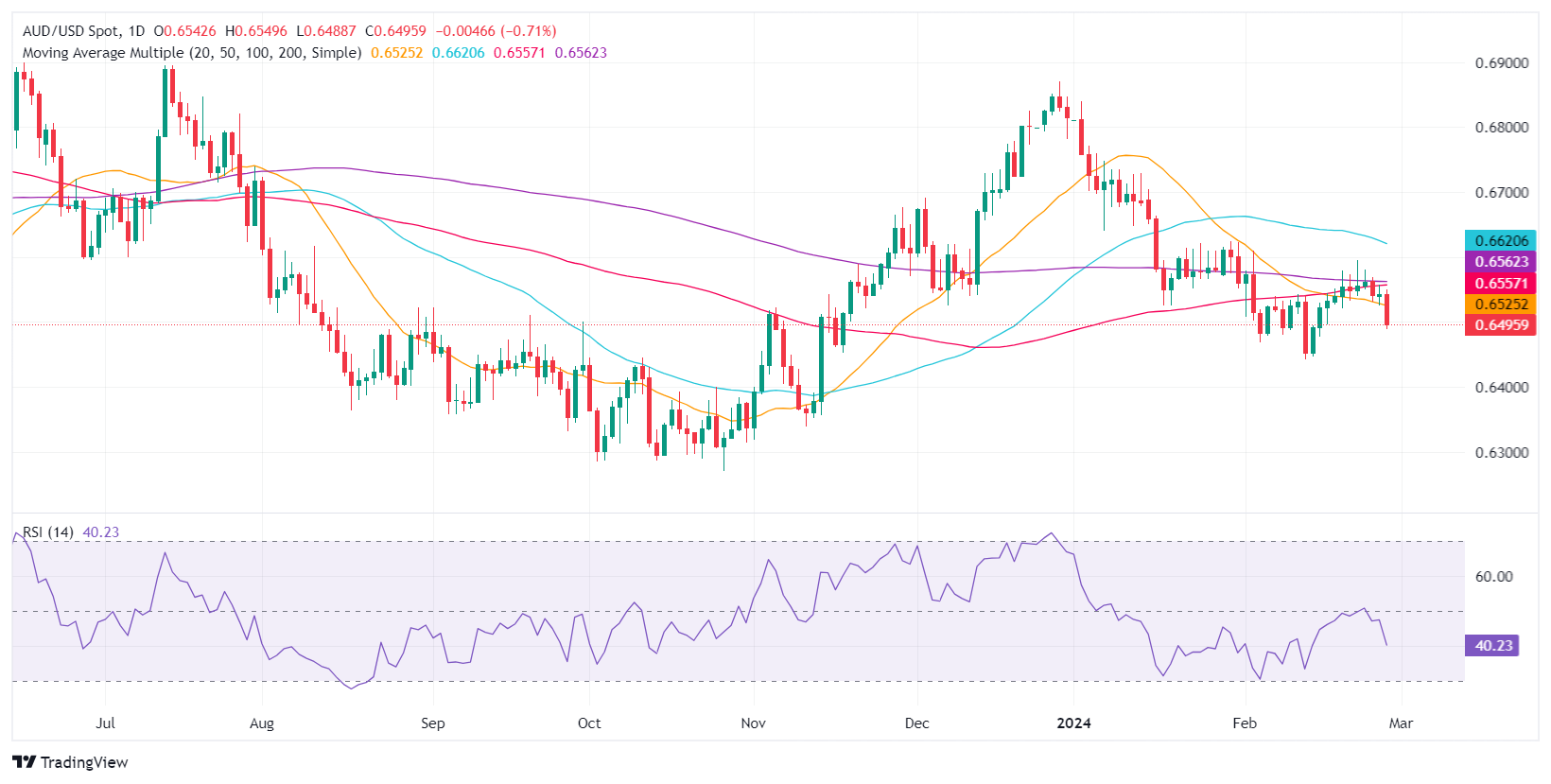Image resolution: width=1551 pixels, height=784 pixels.
Task: Select the RSI (14) indicator label
Action: coord(48,532)
